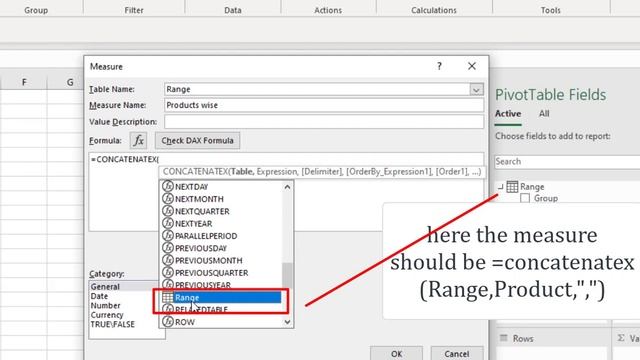Image resolution: width=640 pixels, height=360 pixels.
Task: Click the Value Description input field
Action: 324,122
